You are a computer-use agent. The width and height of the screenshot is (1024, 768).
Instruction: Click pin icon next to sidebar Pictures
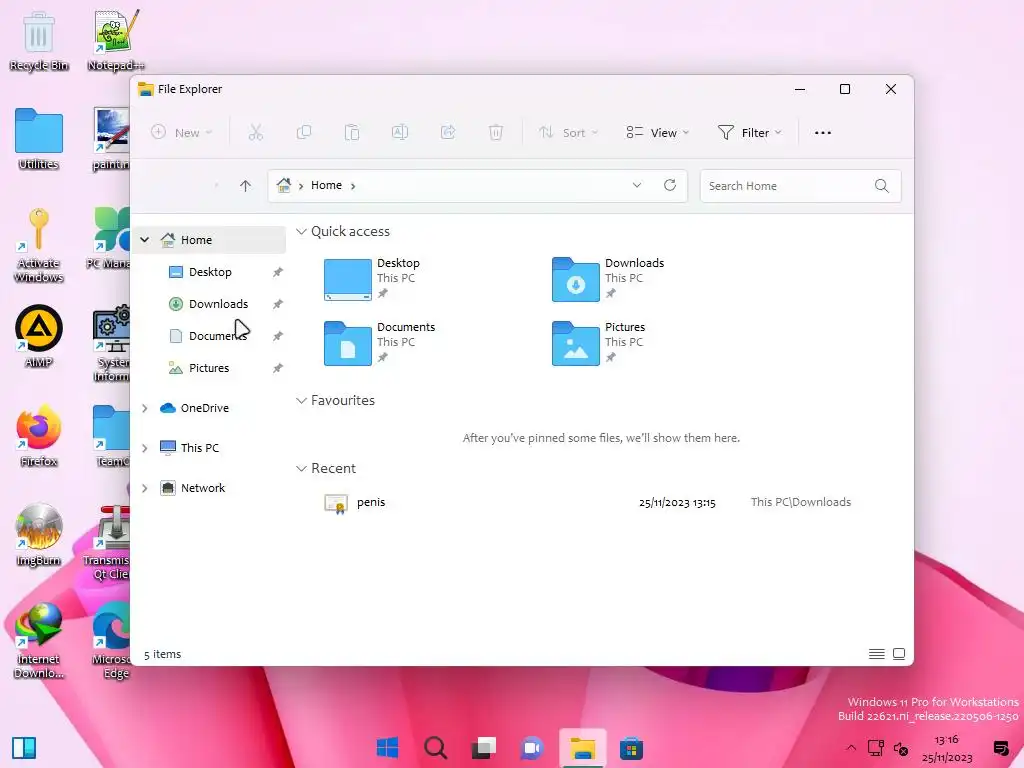click(278, 368)
